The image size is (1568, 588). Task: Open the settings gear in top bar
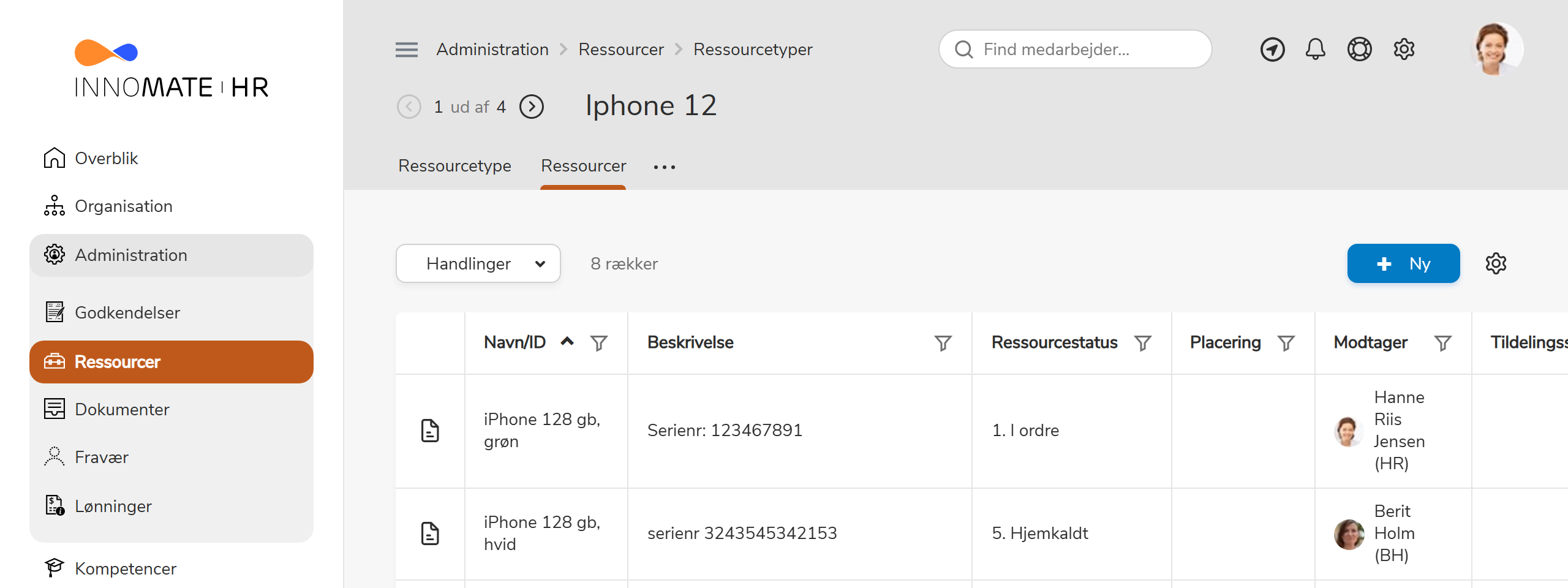1404,49
